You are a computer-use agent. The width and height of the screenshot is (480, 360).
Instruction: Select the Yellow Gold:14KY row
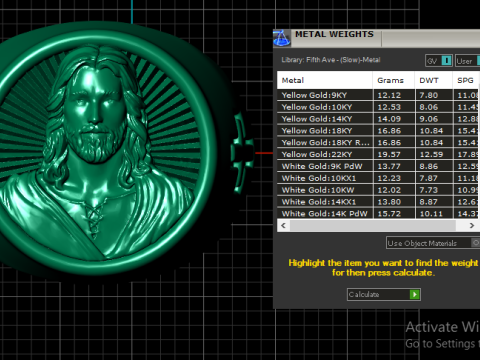point(378,119)
